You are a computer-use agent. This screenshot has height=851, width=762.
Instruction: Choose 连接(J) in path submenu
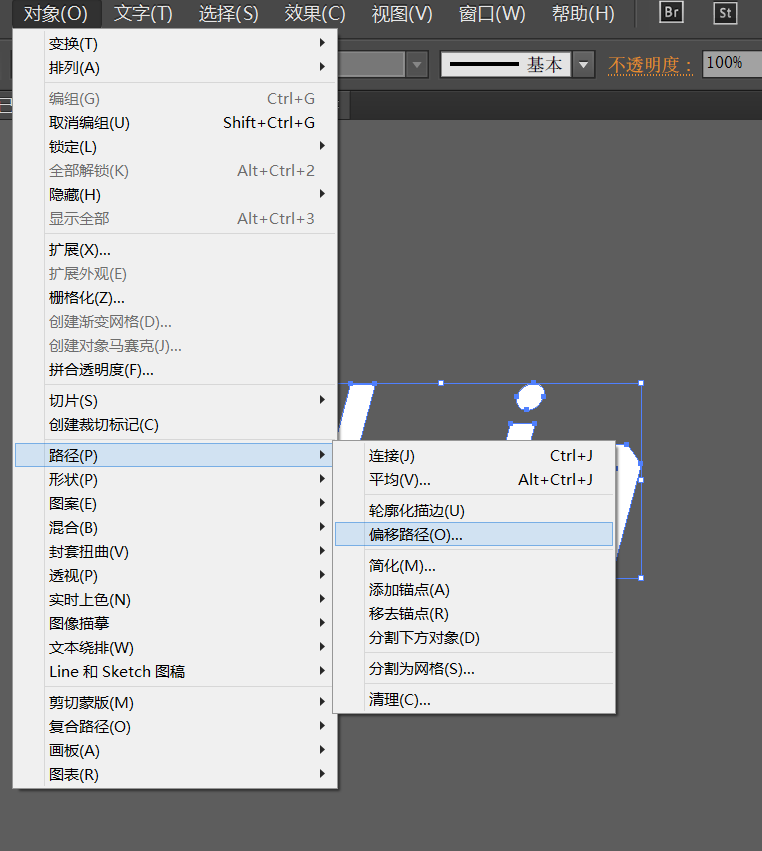coord(474,455)
